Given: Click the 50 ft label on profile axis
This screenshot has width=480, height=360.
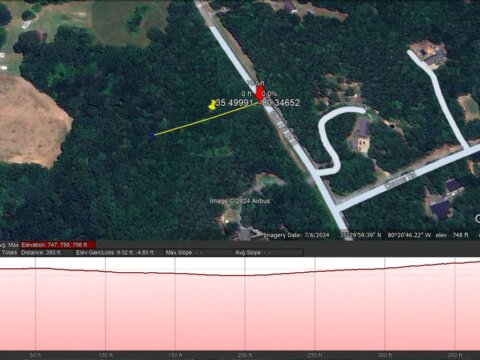Looking at the screenshot, I should click(35, 355).
